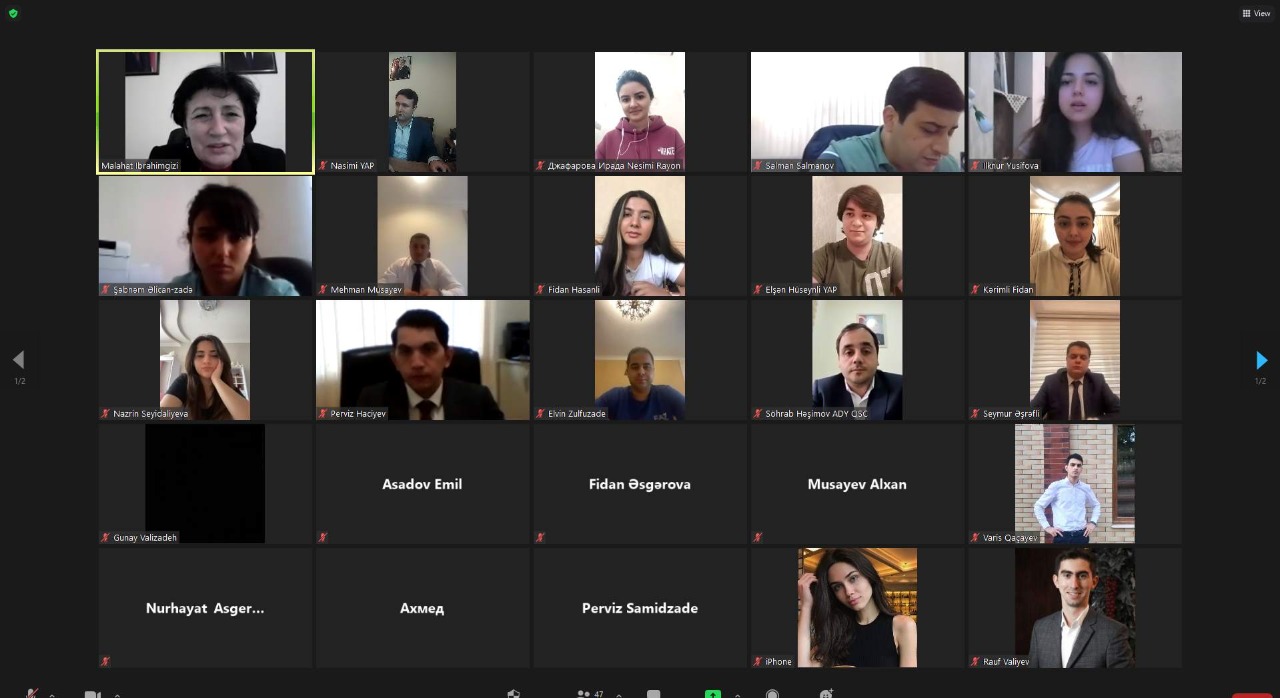Viewport: 1280px width, 698px height.
Task: Select the Asadov Emil participant tile
Action: pyautogui.click(x=422, y=484)
